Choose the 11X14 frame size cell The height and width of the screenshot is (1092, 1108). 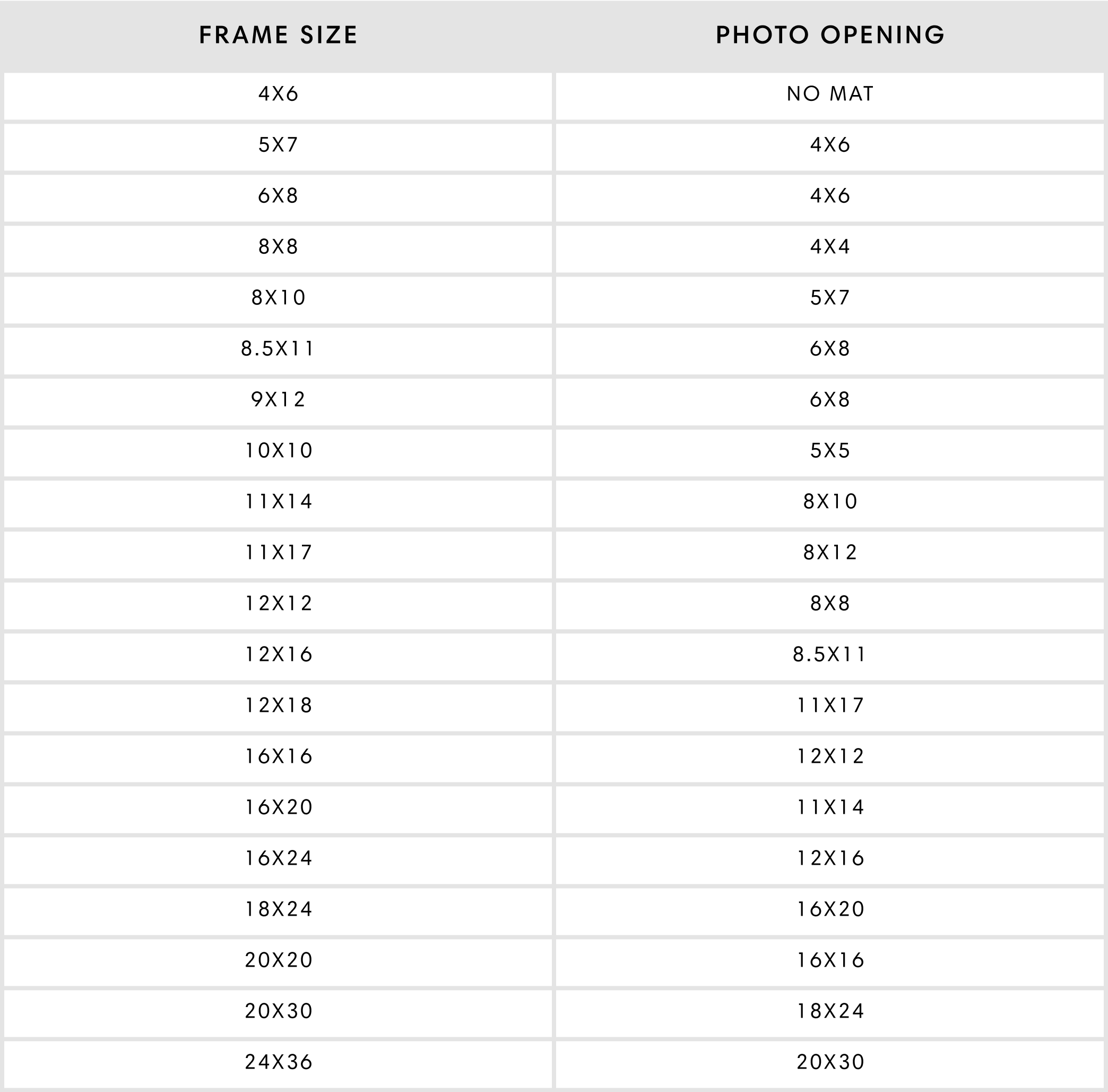point(278,504)
